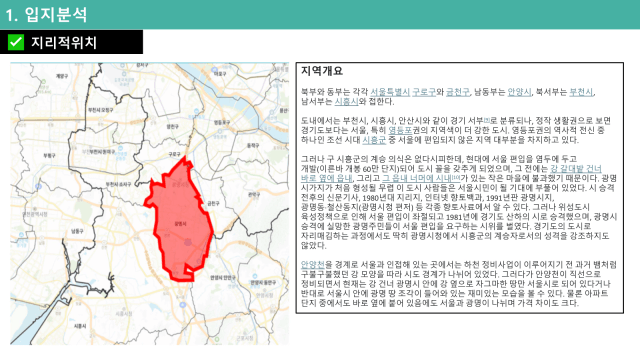Open the '강 갈대밭 건너' hyperlink
The image size is (640, 360).
pyautogui.click(x=576, y=169)
